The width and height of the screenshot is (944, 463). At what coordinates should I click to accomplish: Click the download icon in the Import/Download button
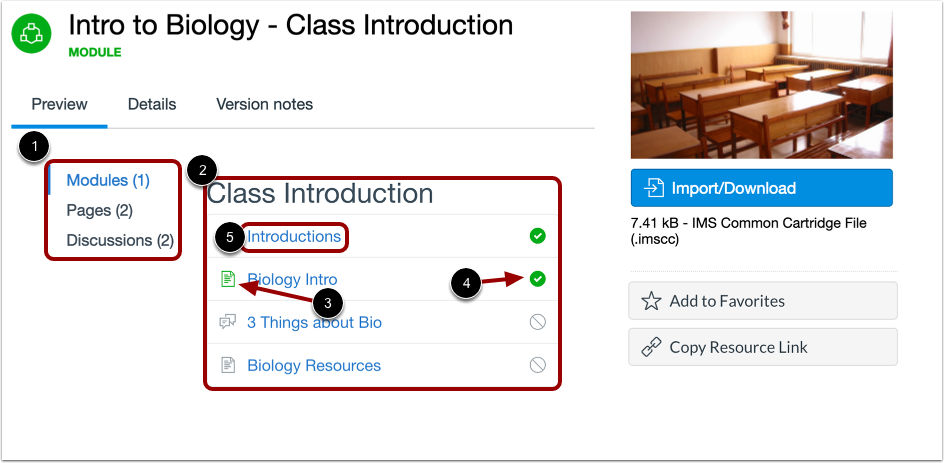655,188
